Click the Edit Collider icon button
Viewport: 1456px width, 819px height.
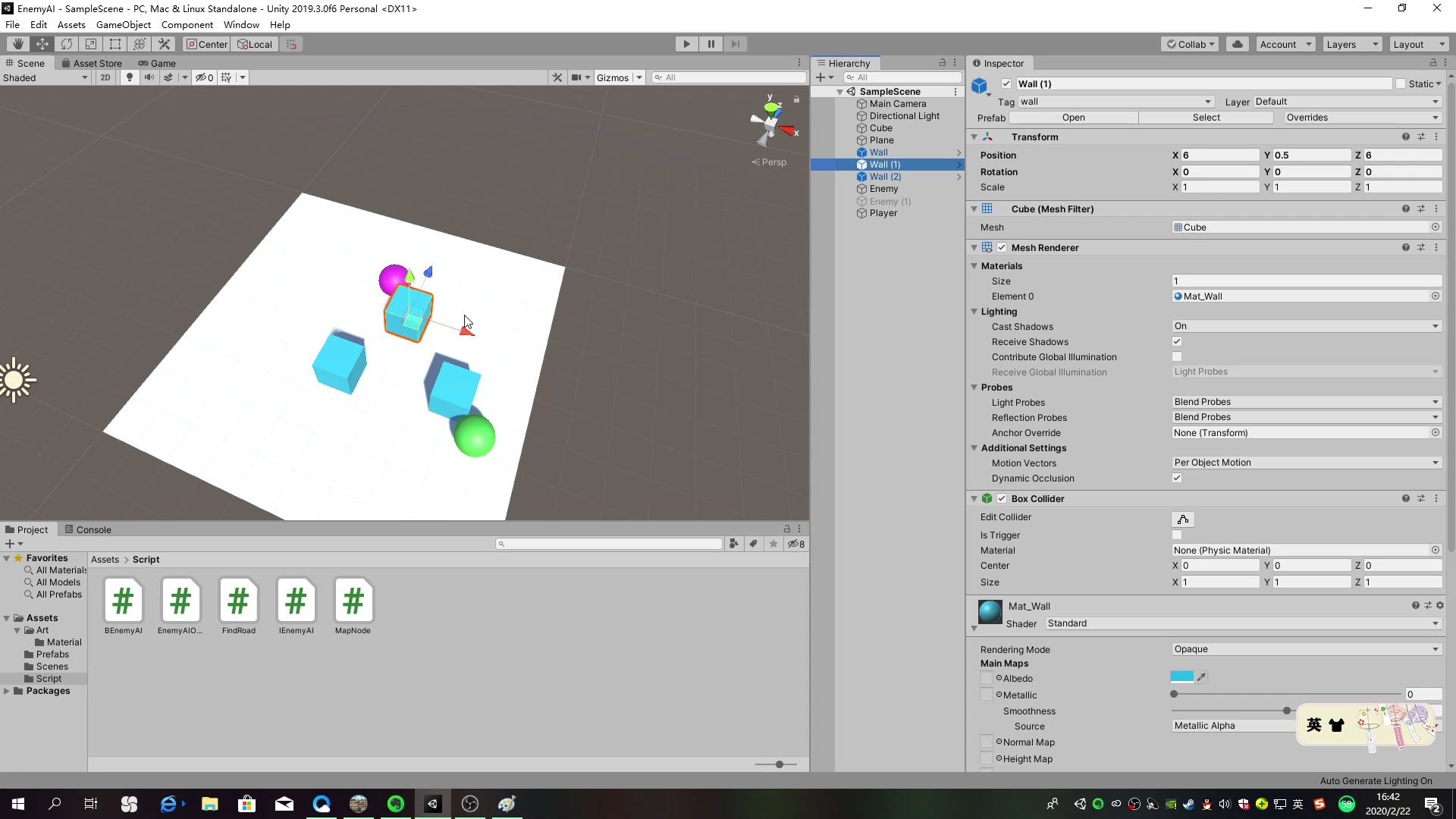pos(1182,519)
